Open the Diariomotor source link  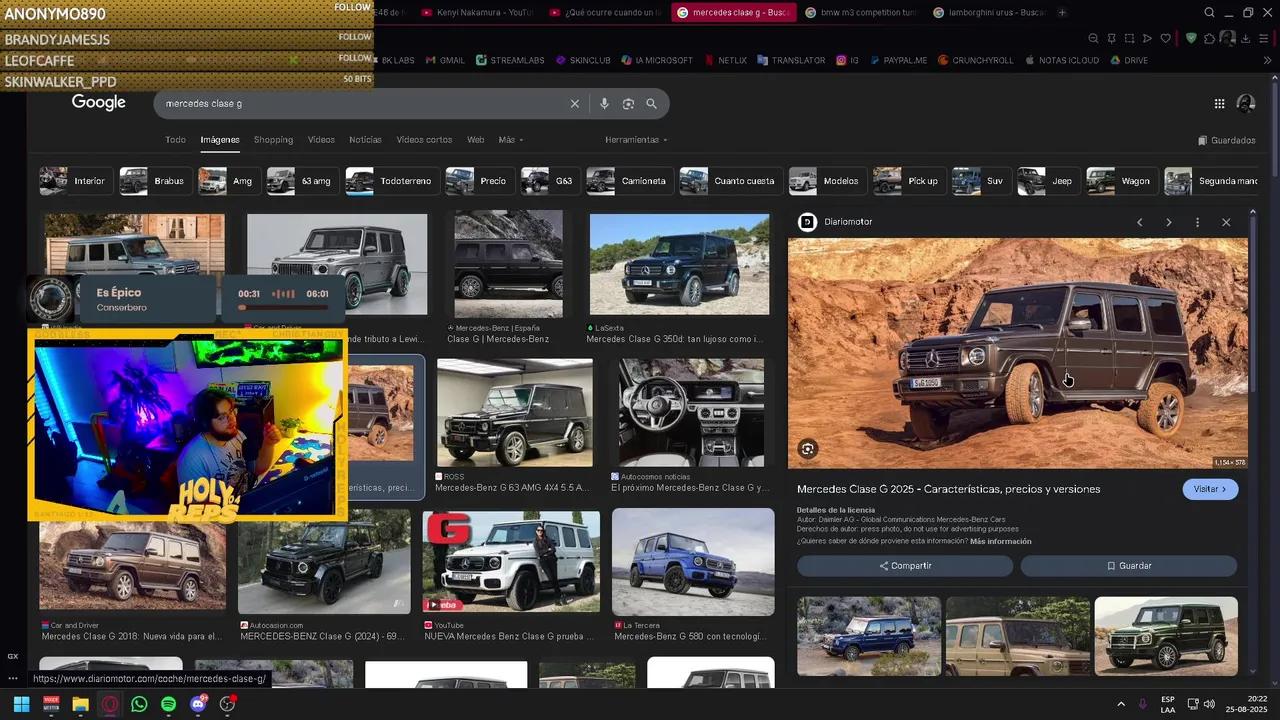(836, 222)
